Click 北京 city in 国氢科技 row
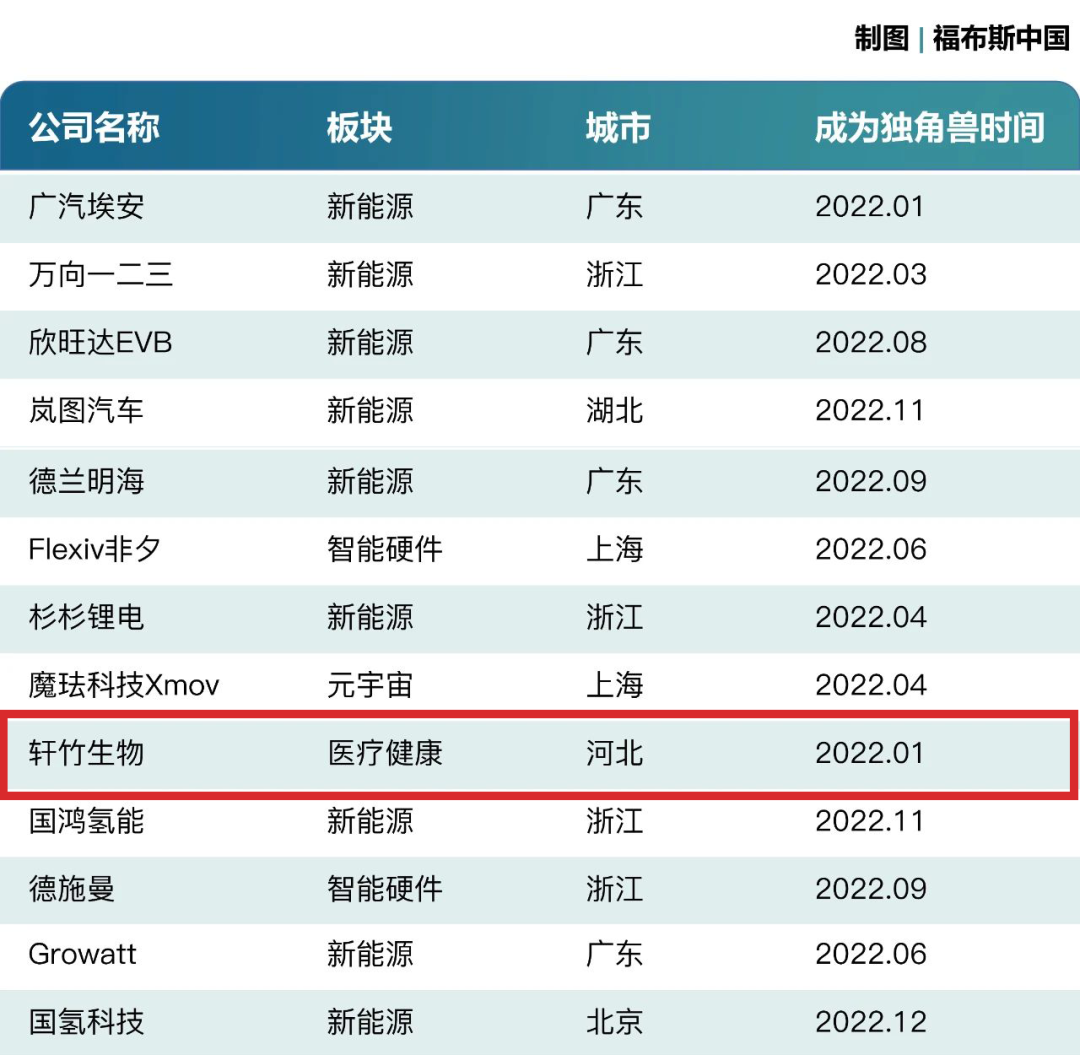 pyautogui.click(x=614, y=1021)
